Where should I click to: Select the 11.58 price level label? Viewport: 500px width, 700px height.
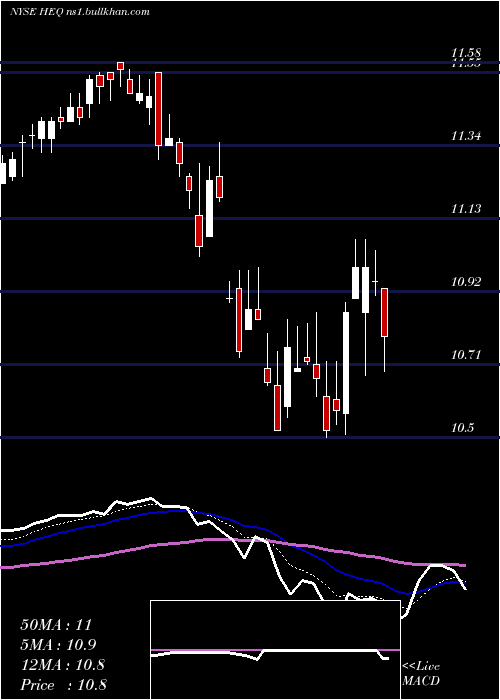466,54
